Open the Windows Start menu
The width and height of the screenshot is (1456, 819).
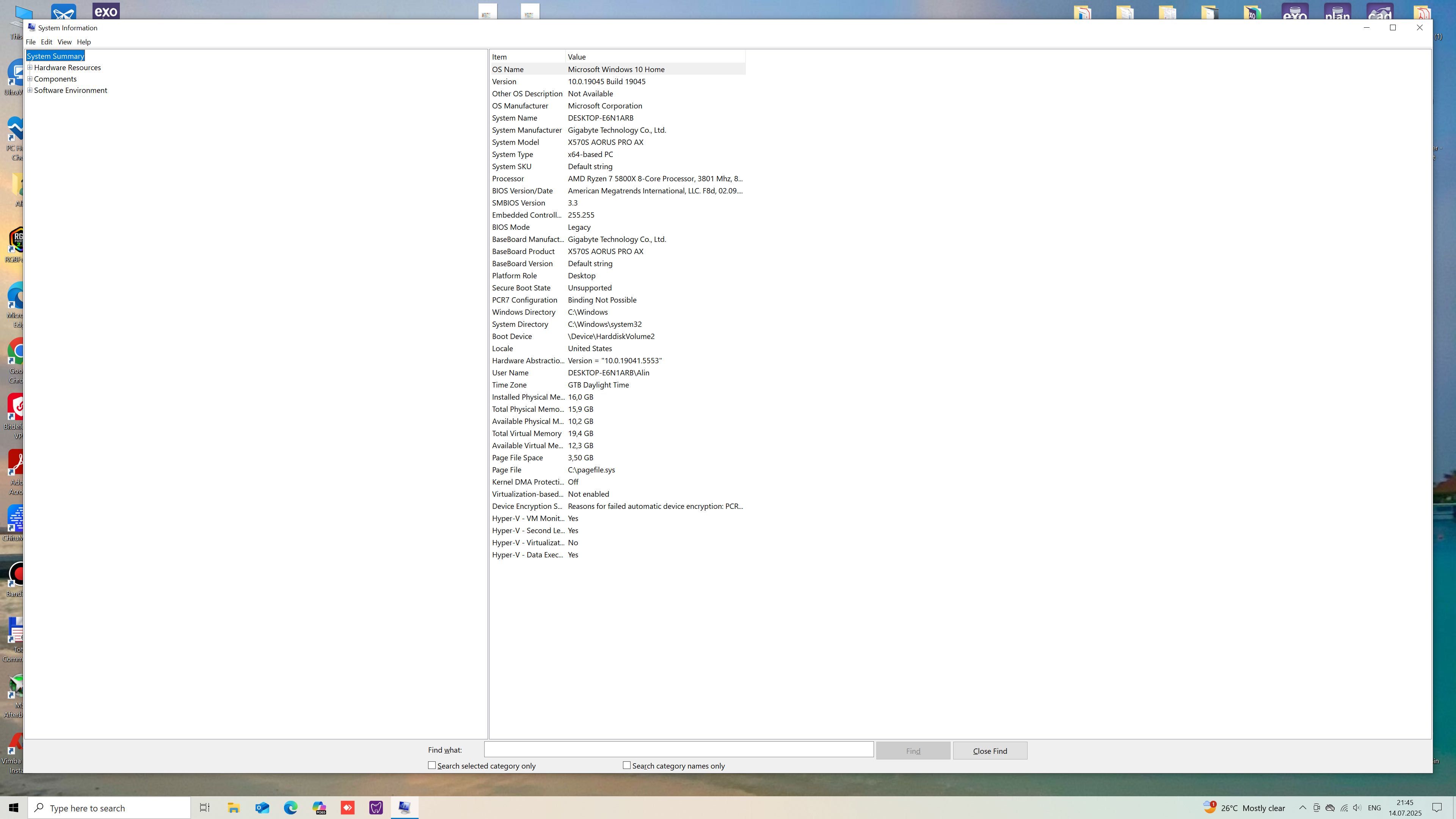[14, 808]
